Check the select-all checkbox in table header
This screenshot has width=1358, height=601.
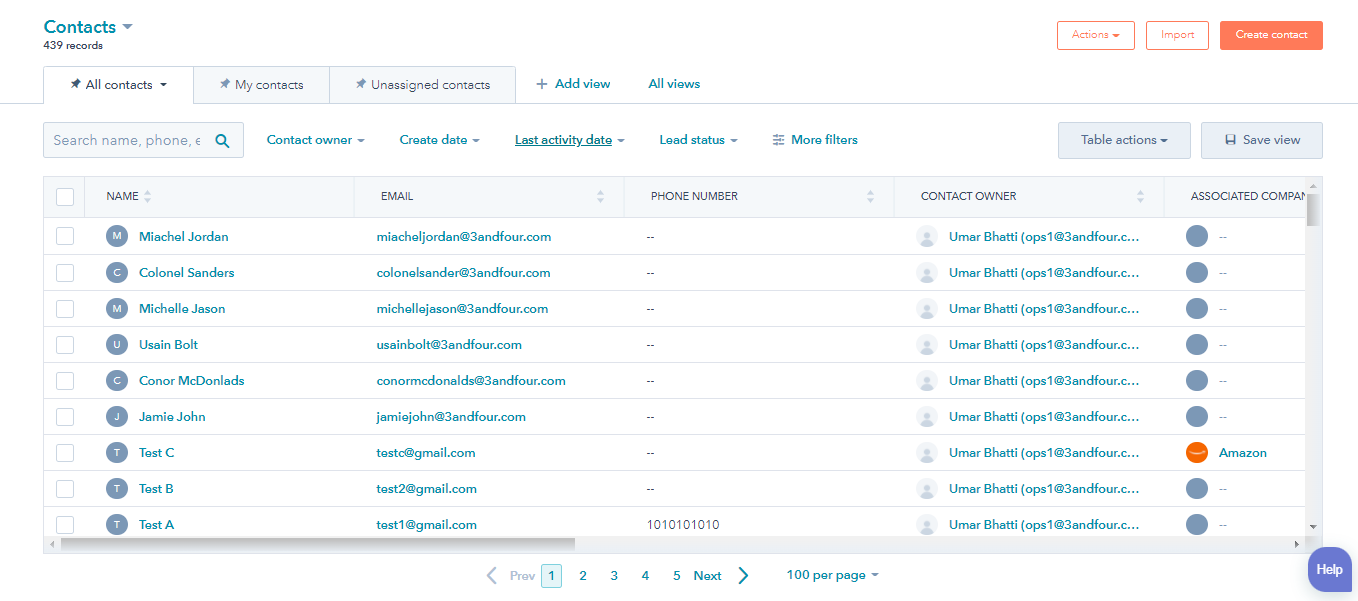pyautogui.click(x=64, y=196)
